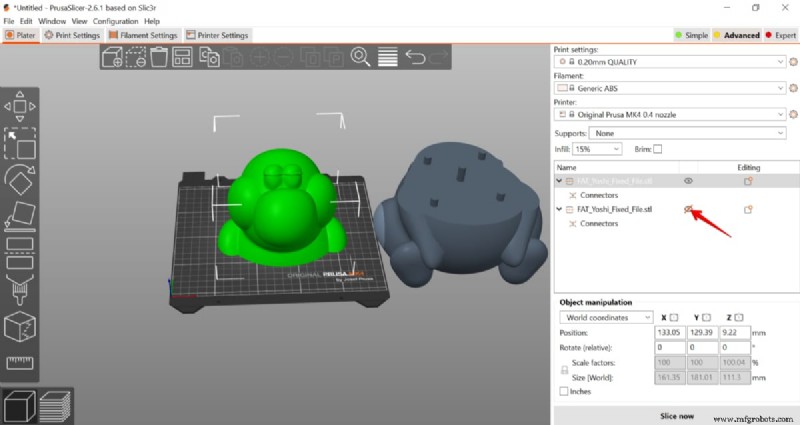This screenshot has width=800, height=425.
Task: Open the Edit menu
Action: tap(26, 21)
